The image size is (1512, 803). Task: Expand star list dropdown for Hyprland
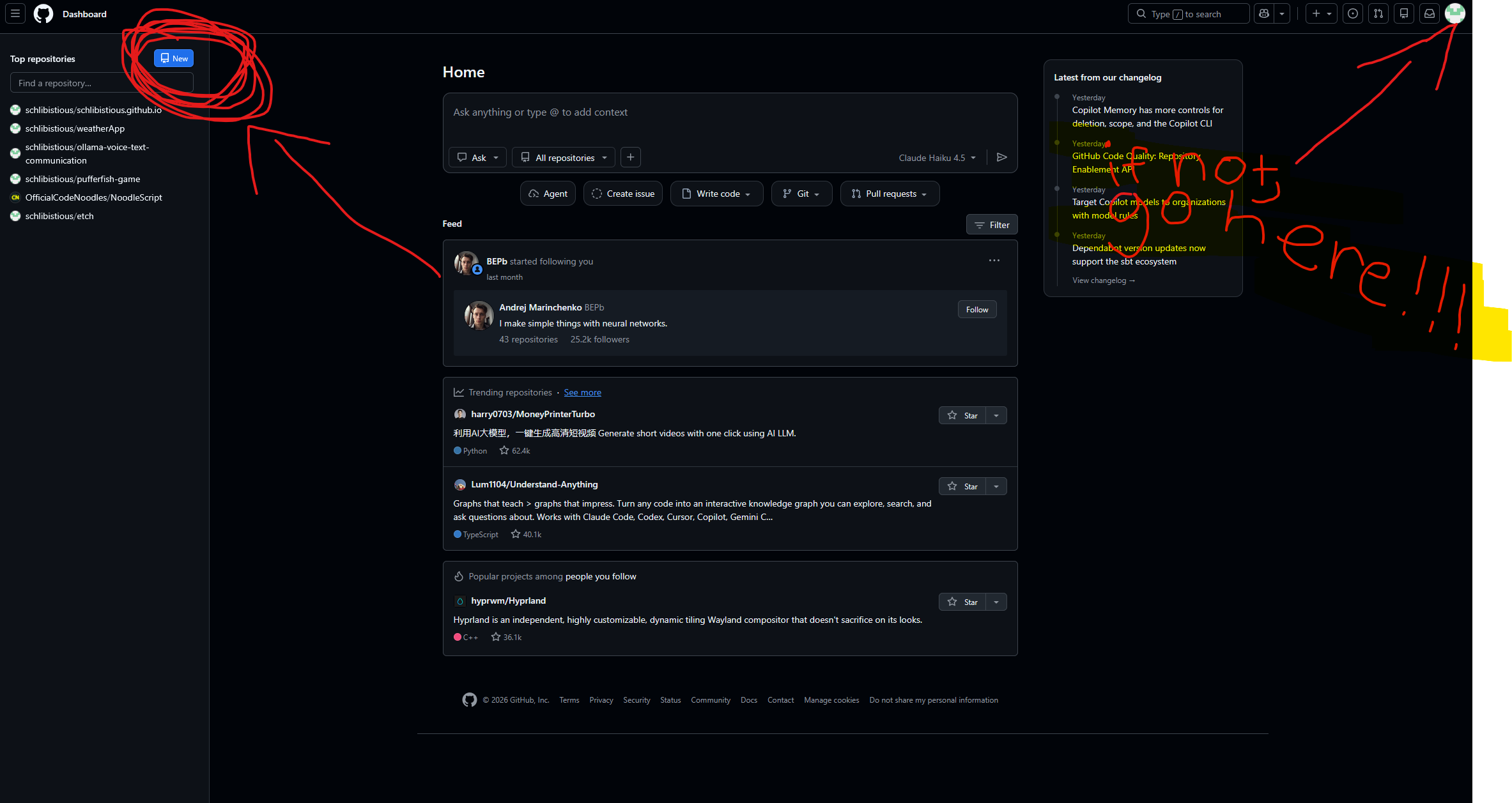pyautogui.click(x=996, y=602)
